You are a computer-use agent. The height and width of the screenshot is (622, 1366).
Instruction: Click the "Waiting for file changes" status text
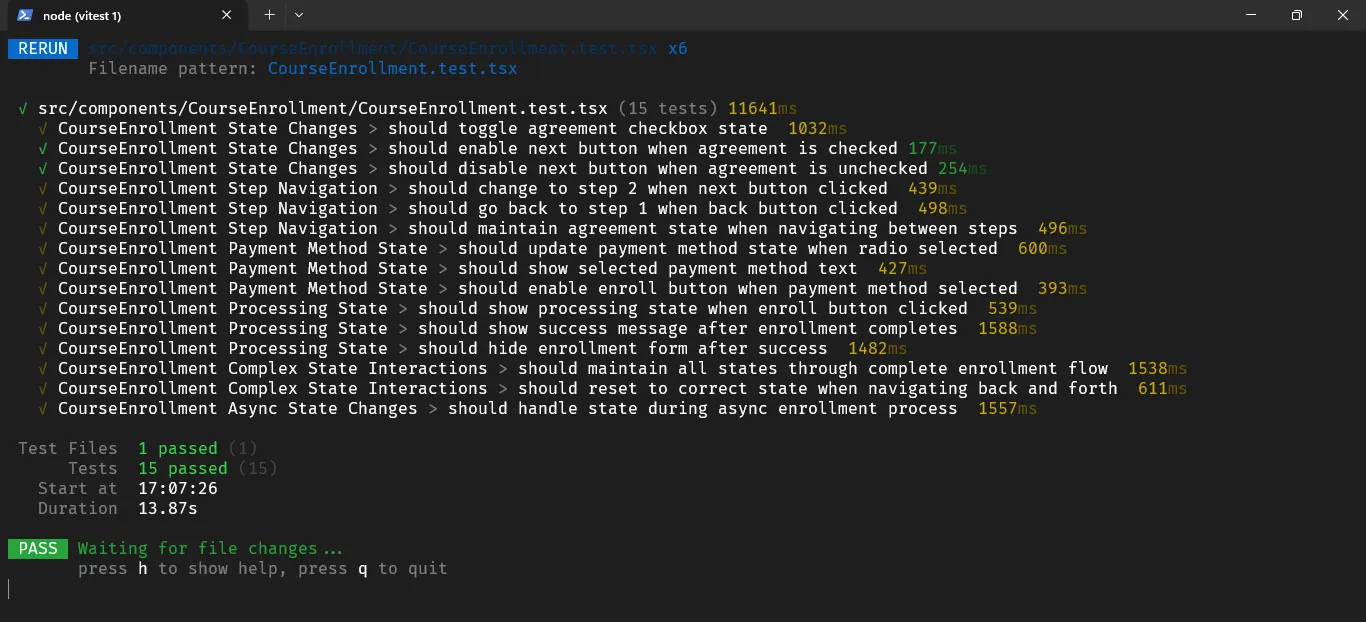[x=211, y=548]
